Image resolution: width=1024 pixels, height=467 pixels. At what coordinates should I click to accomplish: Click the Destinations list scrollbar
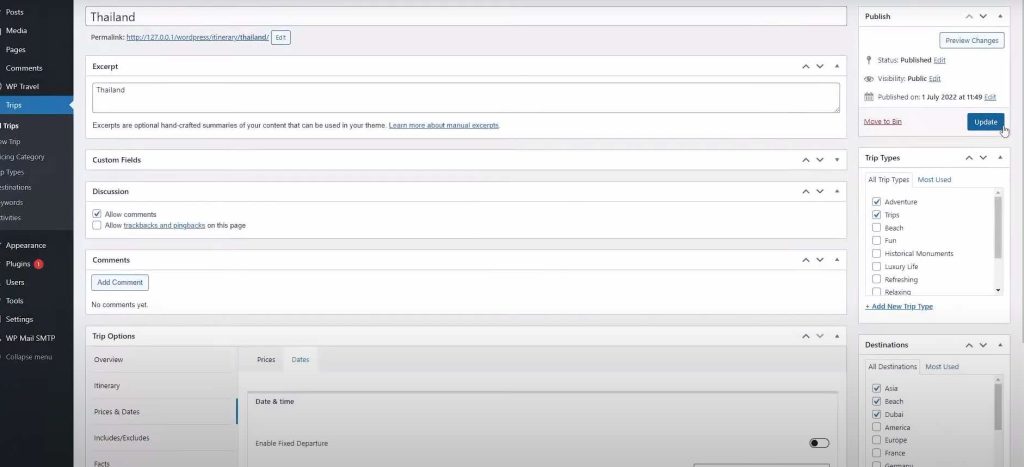click(x=998, y=406)
